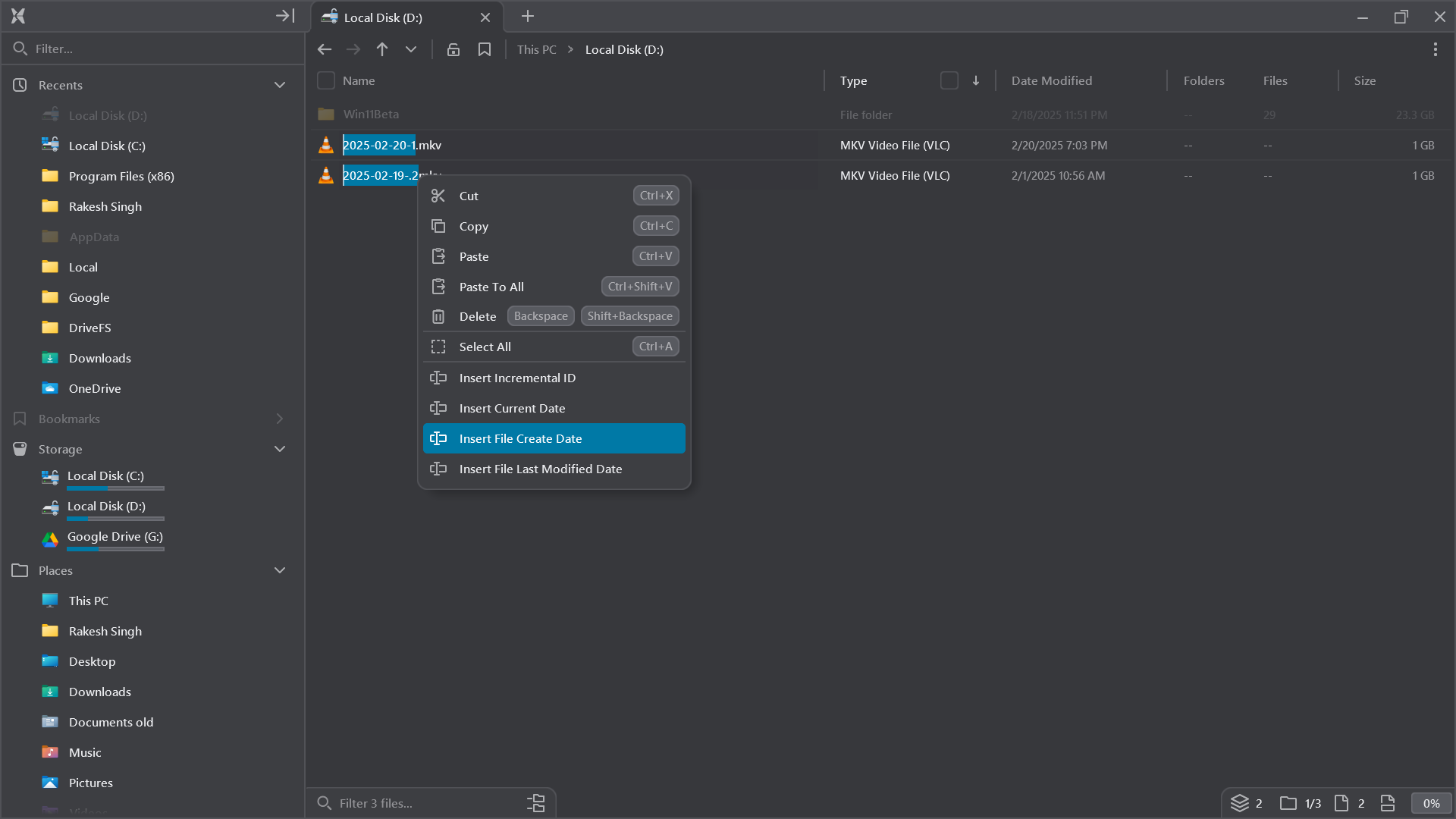The image size is (1456, 819).
Task: Navigate up one folder with the up arrow
Action: tap(382, 49)
